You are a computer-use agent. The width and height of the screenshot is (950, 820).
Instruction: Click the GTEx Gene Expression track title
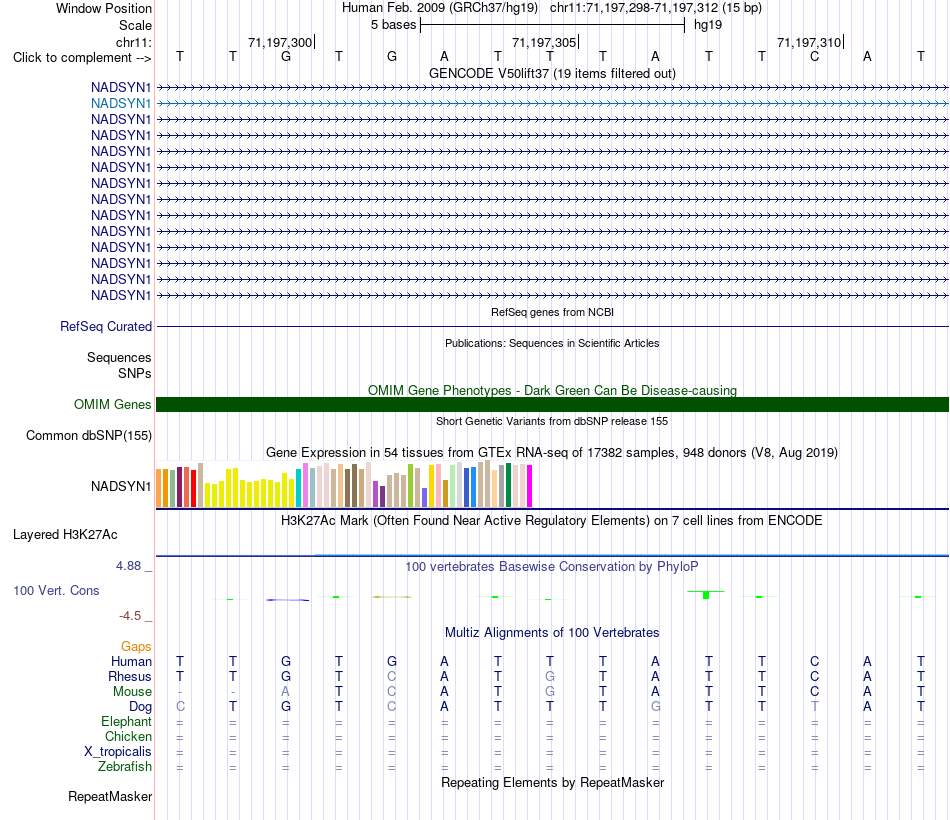552,453
